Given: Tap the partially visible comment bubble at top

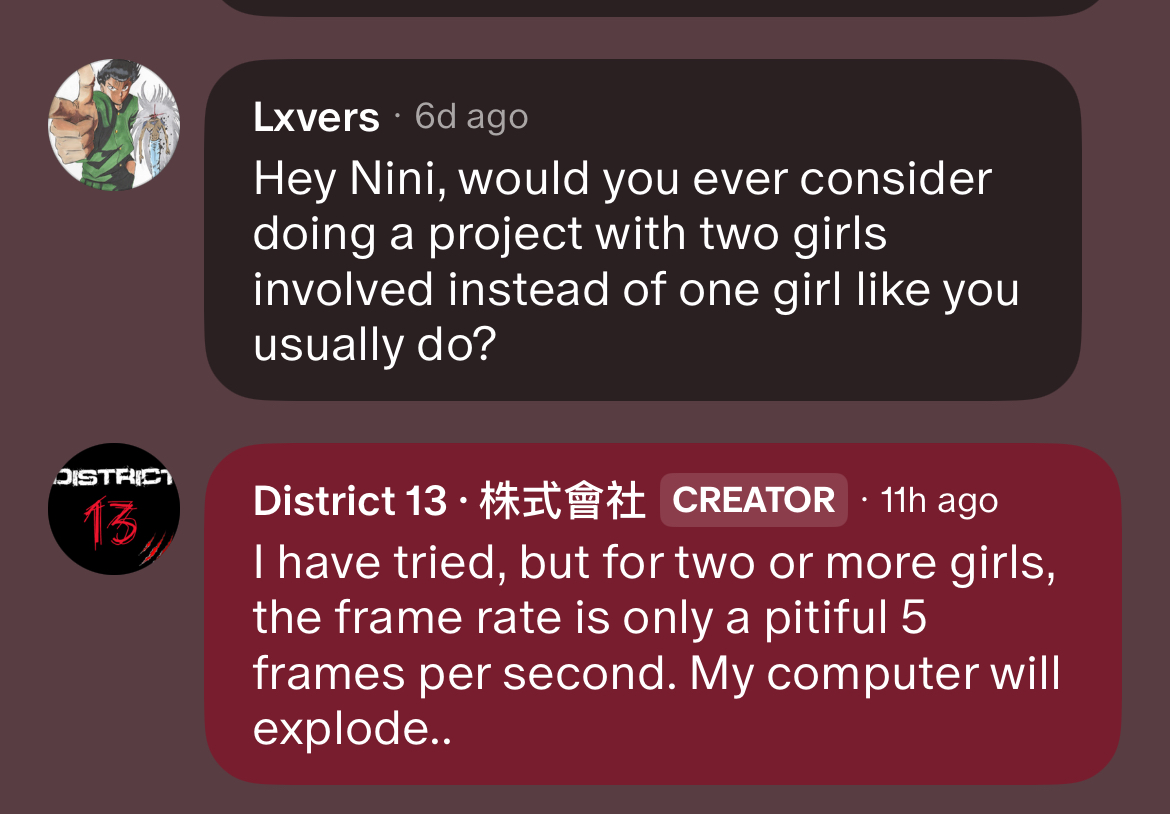Looking at the screenshot, I should coord(660,6).
